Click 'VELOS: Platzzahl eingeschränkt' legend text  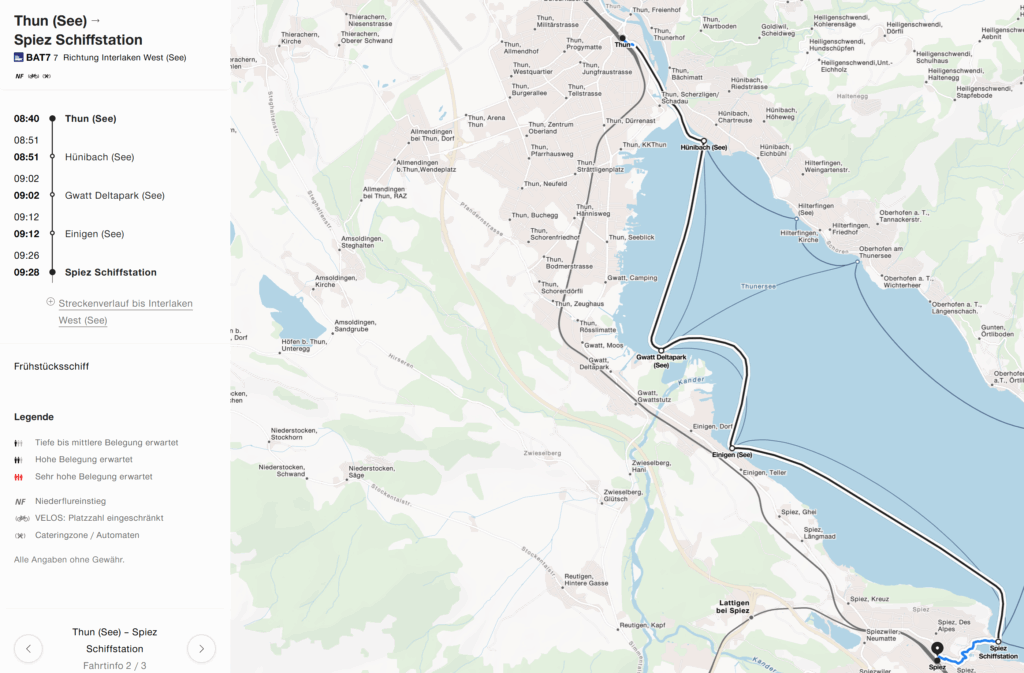(x=99, y=518)
